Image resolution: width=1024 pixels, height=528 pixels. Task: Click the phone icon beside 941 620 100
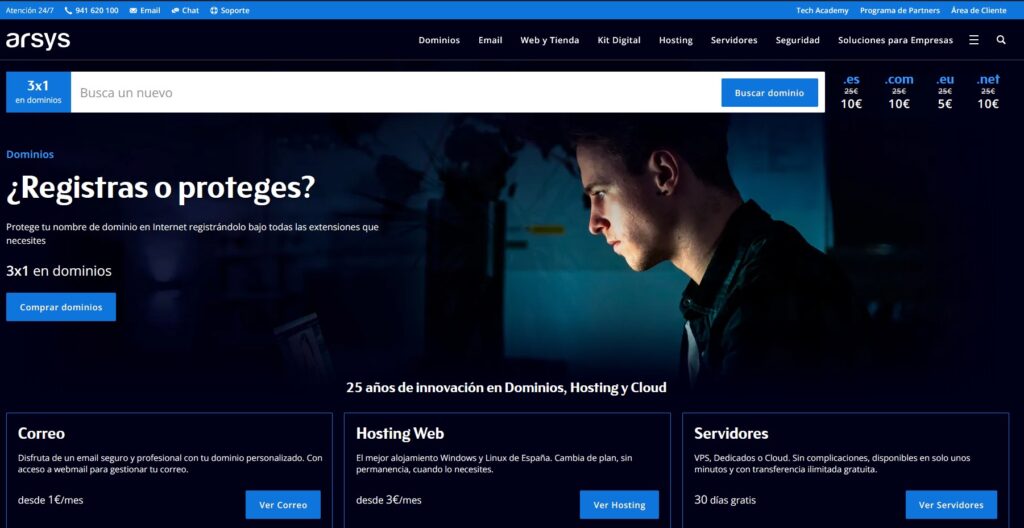coord(68,10)
